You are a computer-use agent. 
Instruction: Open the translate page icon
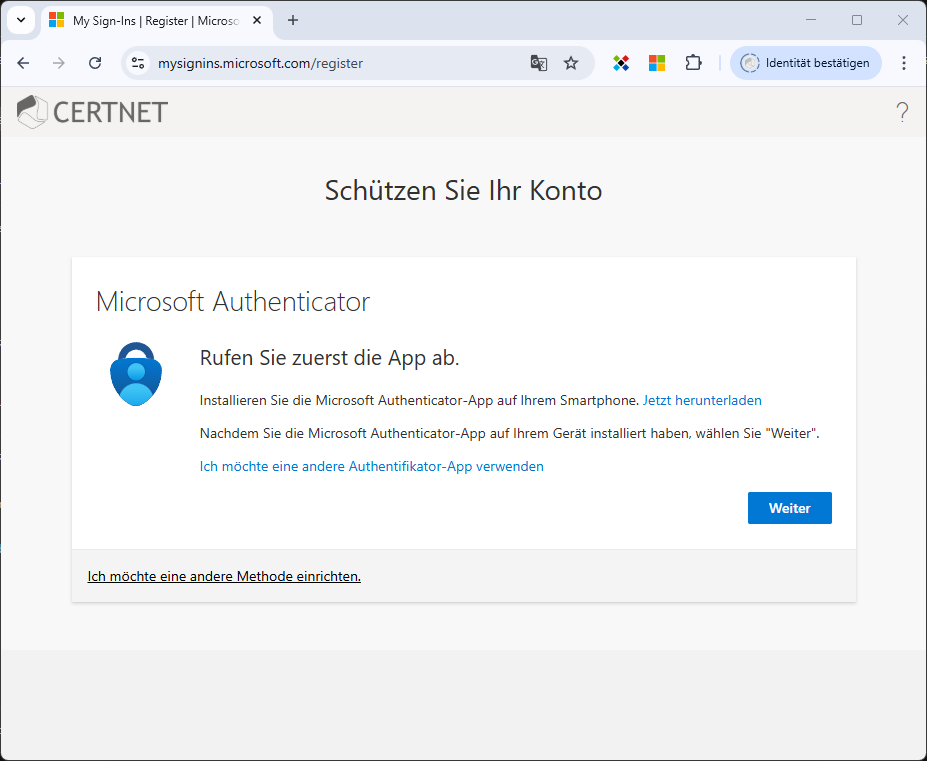[539, 63]
